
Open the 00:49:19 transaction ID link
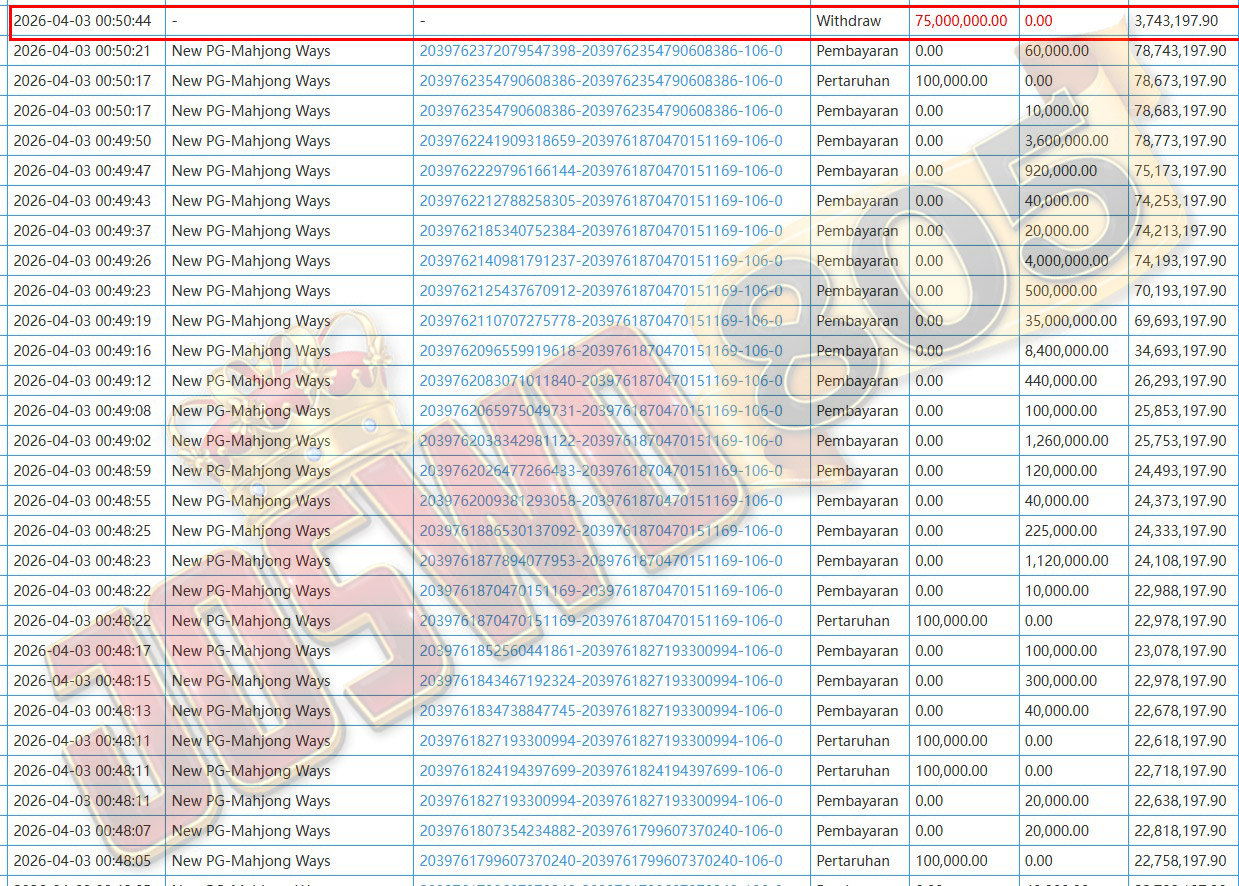coord(601,321)
